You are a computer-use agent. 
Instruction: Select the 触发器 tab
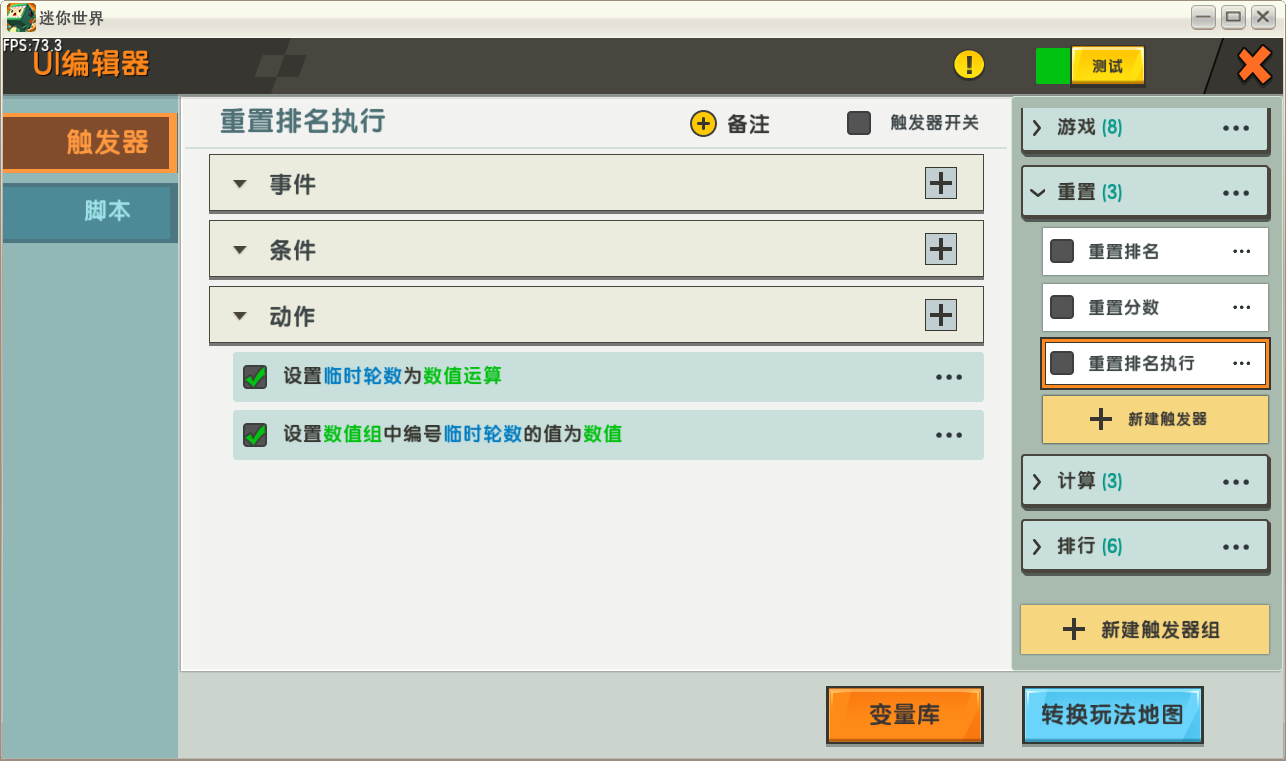90,143
